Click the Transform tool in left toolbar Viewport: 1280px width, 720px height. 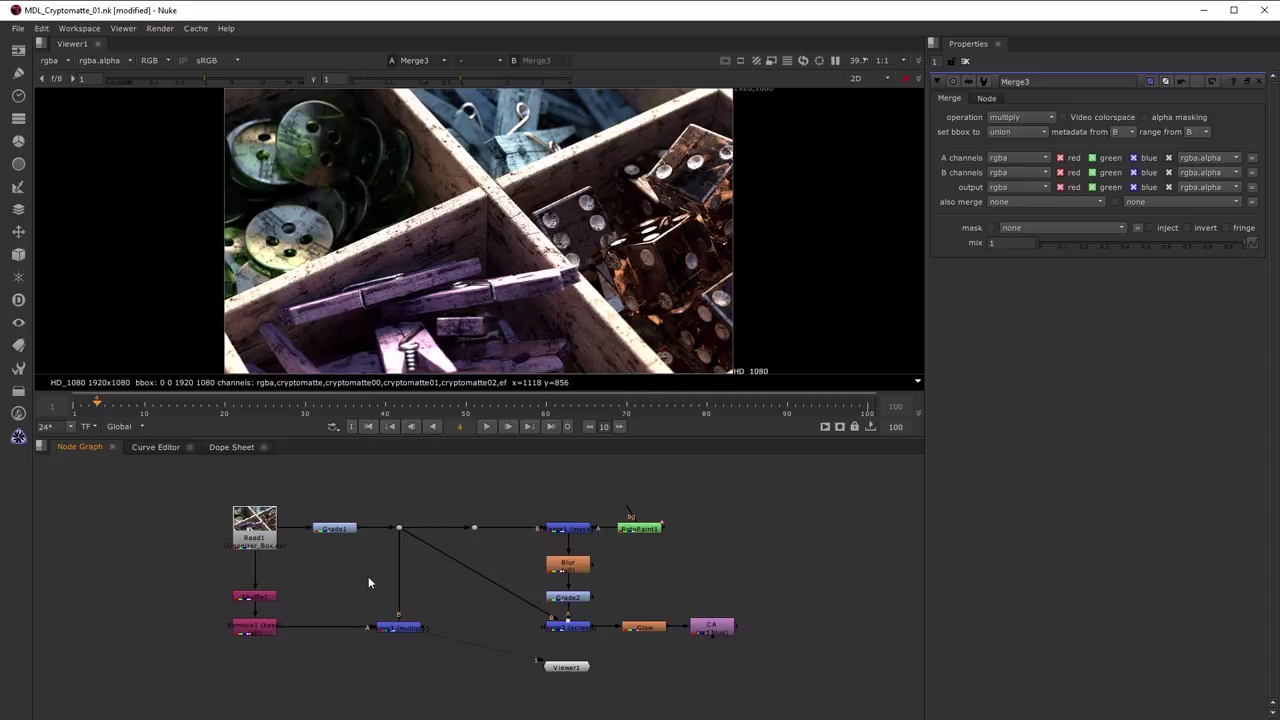18,232
